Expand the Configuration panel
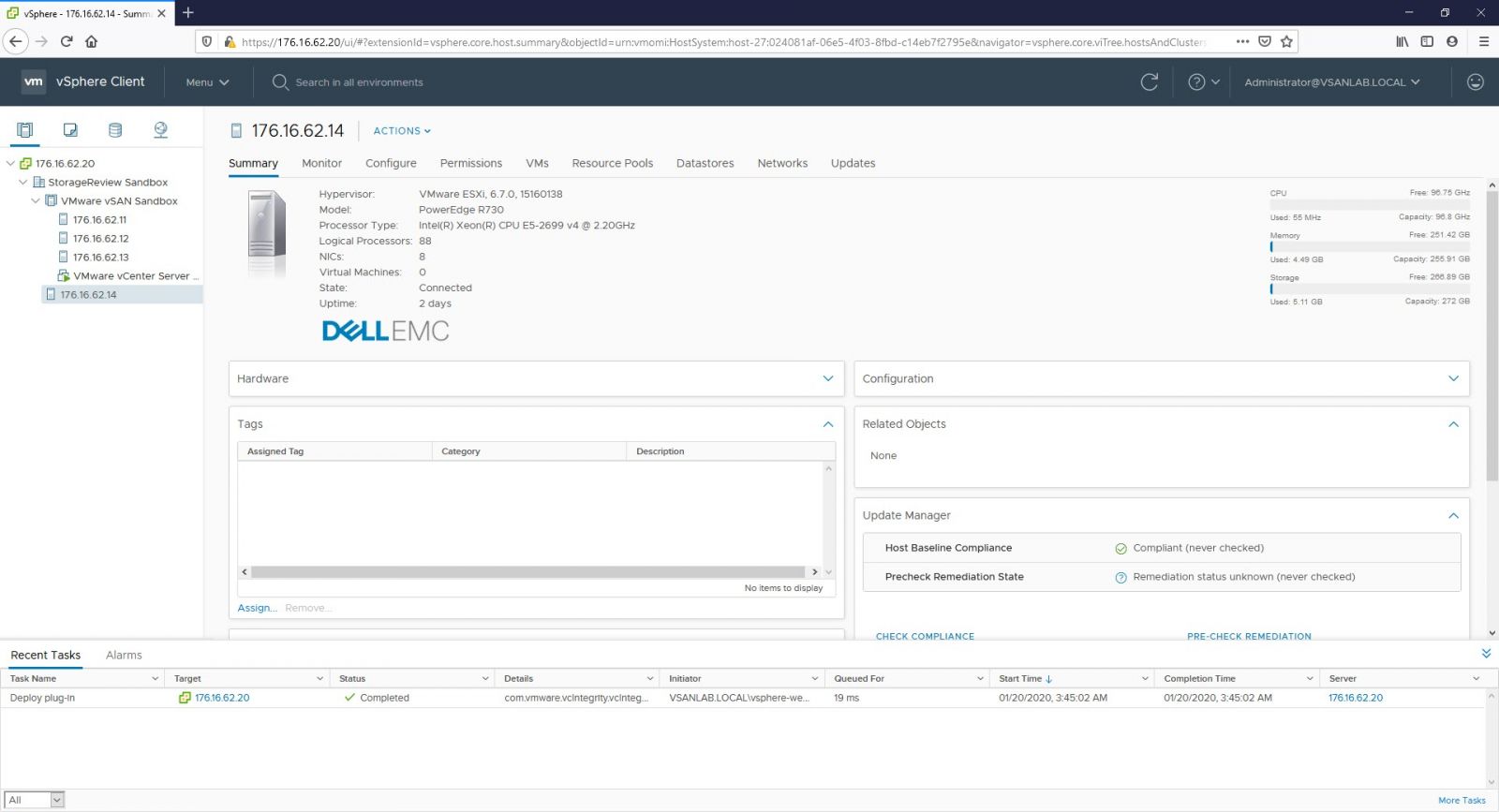This screenshot has width=1499, height=812. (1453, 378)
